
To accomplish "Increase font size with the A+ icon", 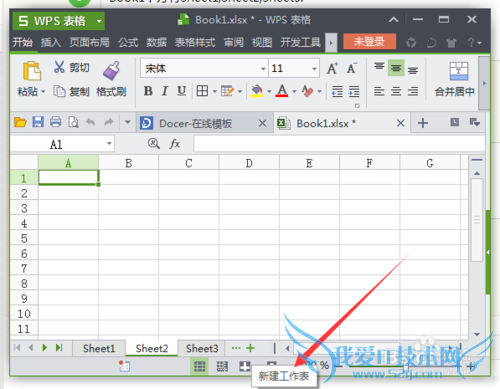I will point(332,68).
